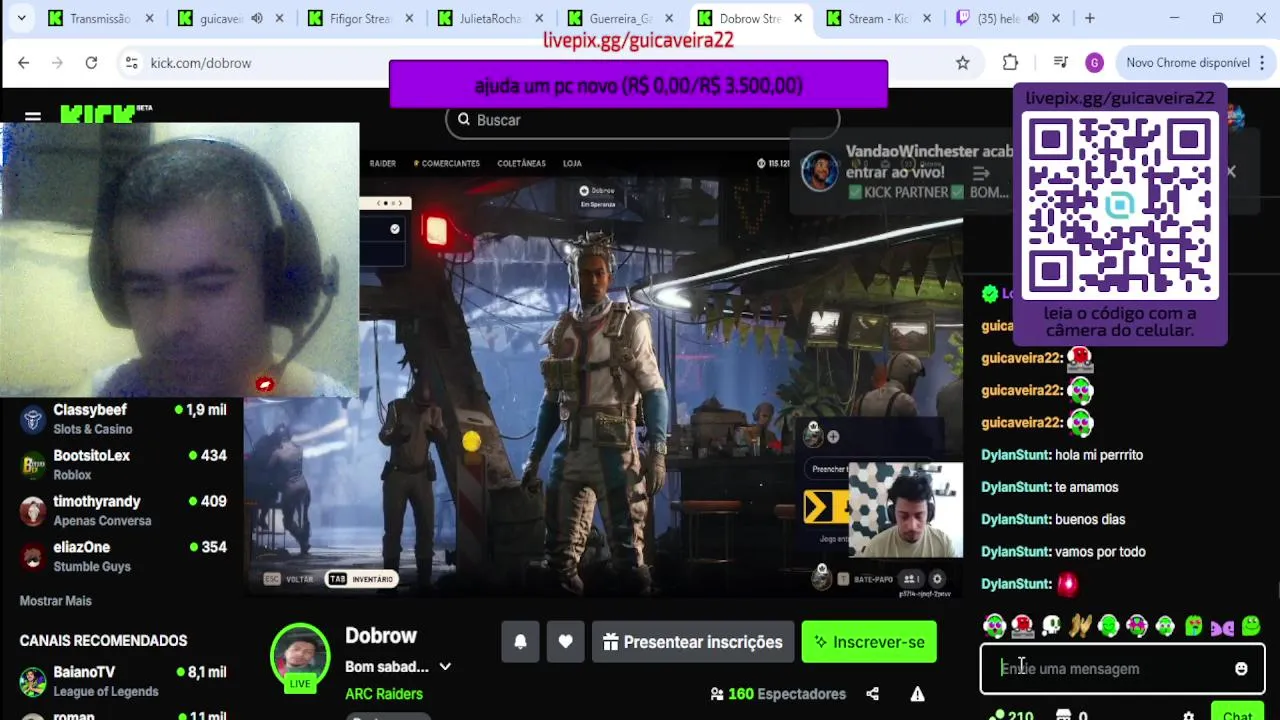Click Presentear inscrições button
Image resolution: width=1280 pixels, height=720 pixels.
pyautogui.click(x=693, y=642)
